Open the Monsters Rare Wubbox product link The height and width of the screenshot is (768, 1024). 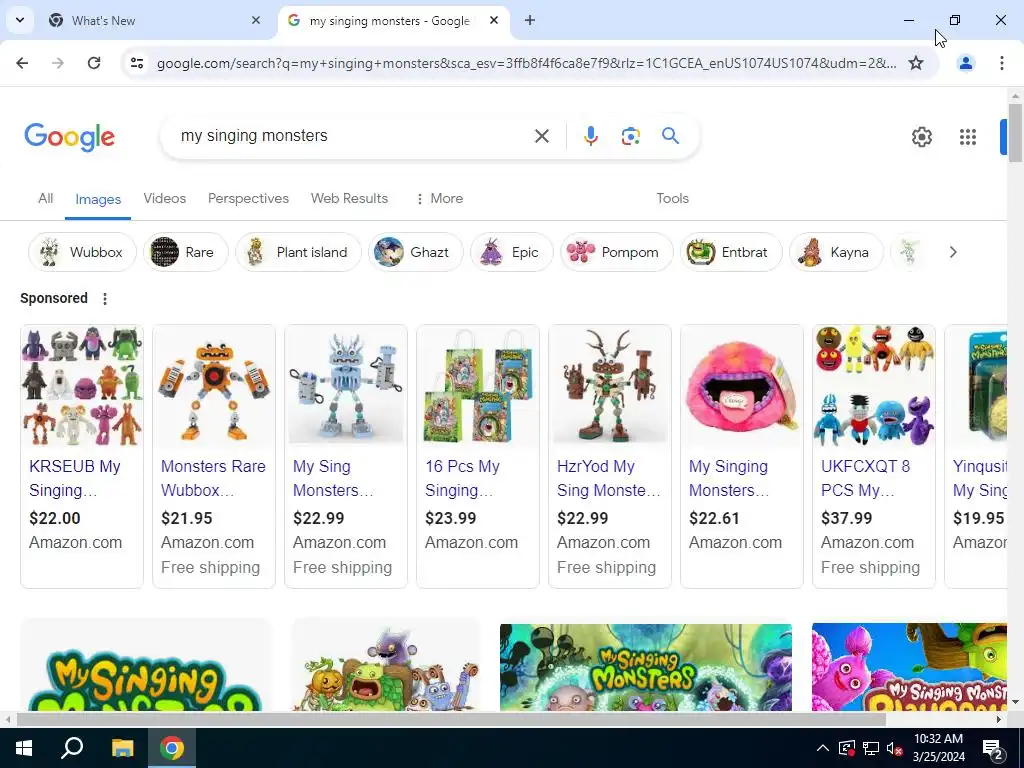tap(214, 478)
